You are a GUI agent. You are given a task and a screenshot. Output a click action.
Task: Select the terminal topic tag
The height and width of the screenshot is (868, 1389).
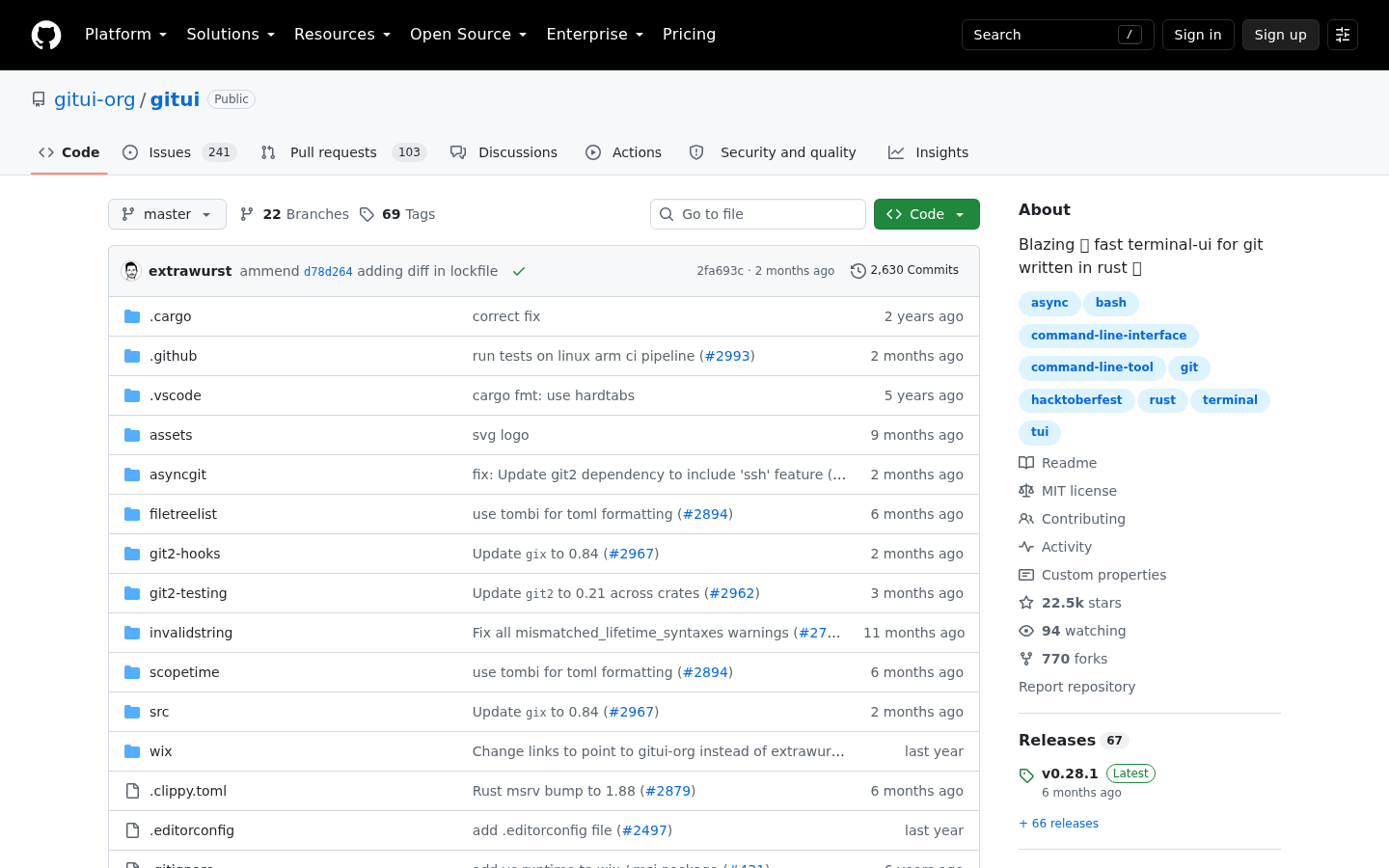1230,400
